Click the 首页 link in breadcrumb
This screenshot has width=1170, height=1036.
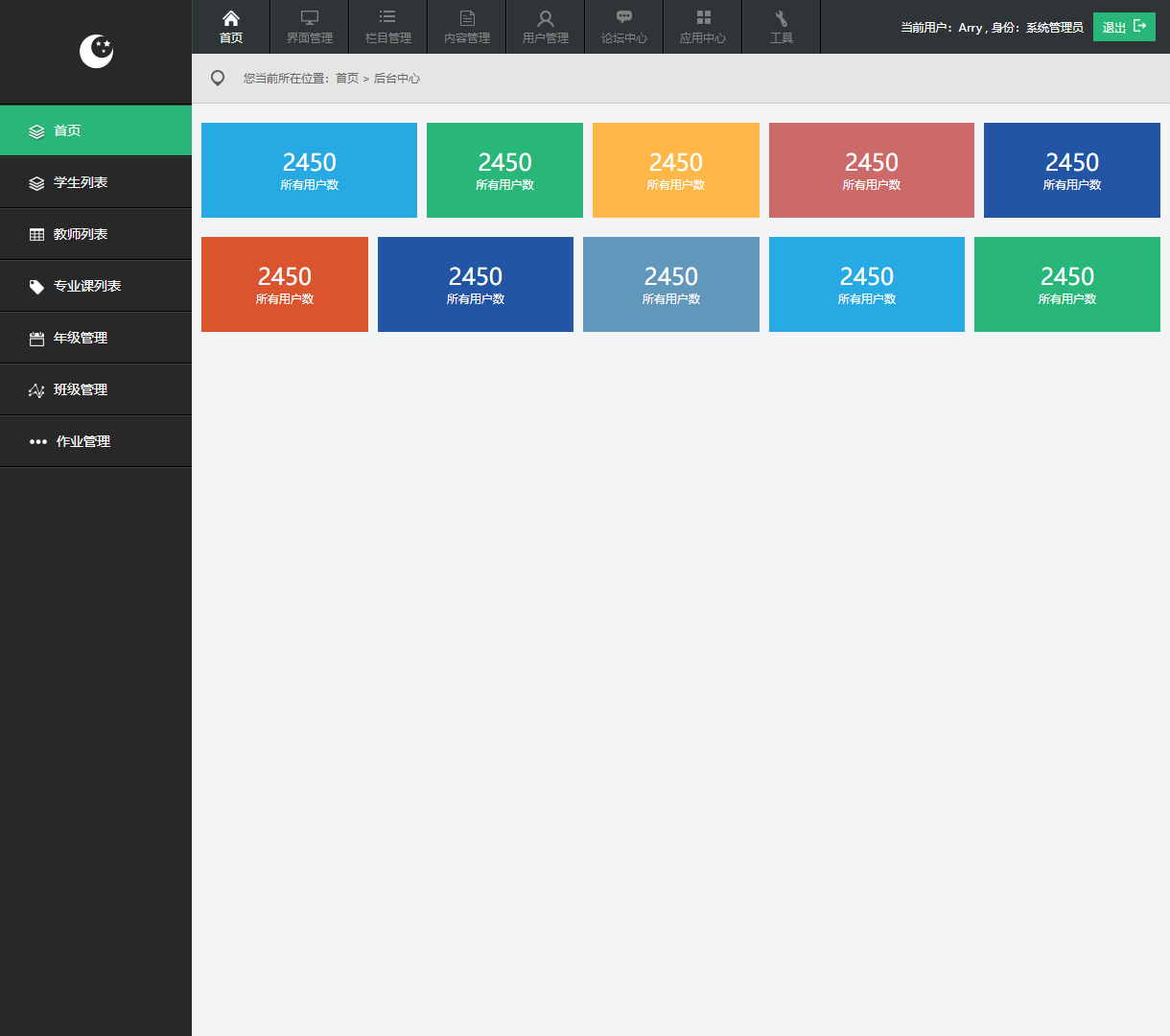pos(346,79)
